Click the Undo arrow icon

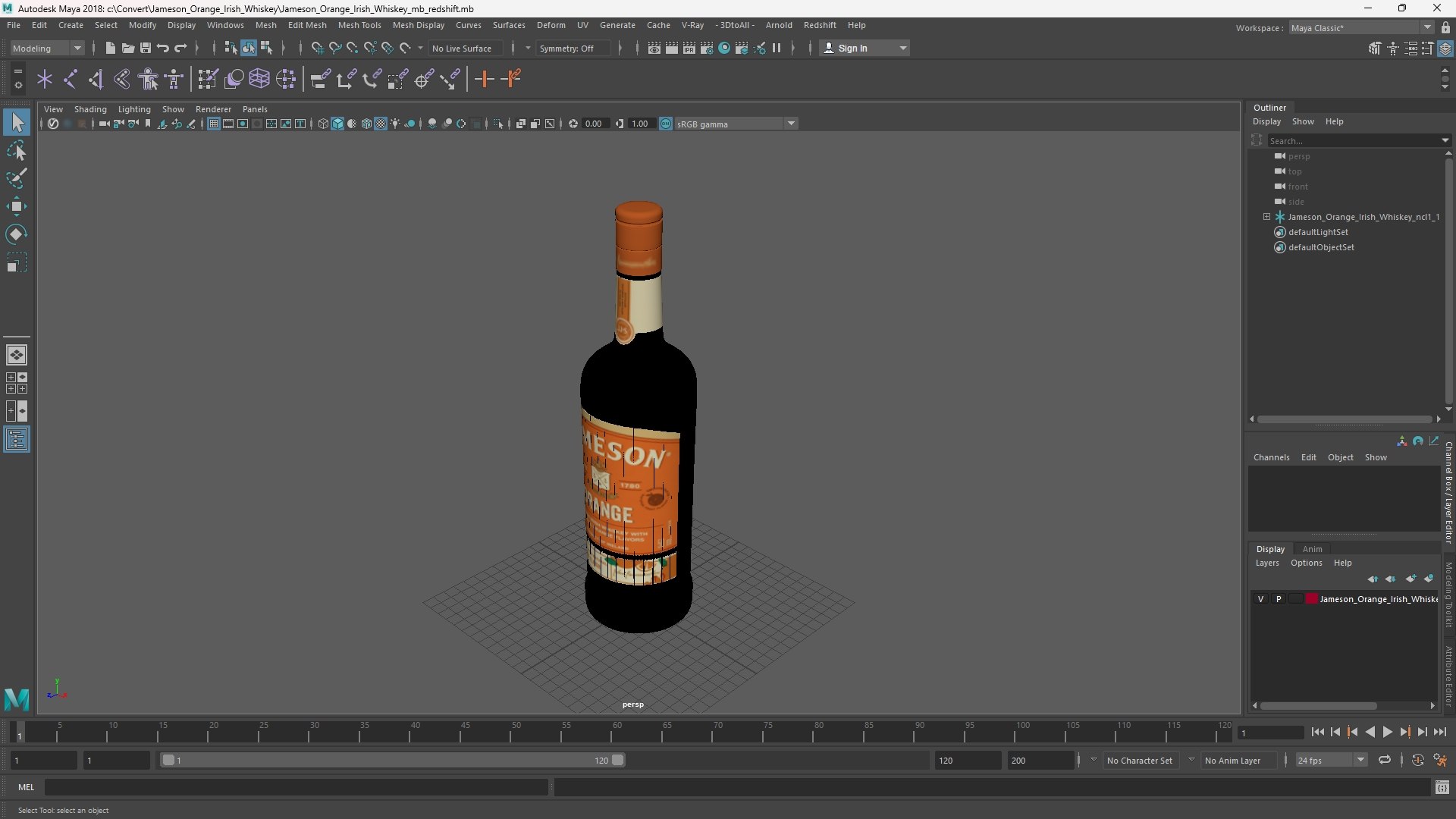163,48
